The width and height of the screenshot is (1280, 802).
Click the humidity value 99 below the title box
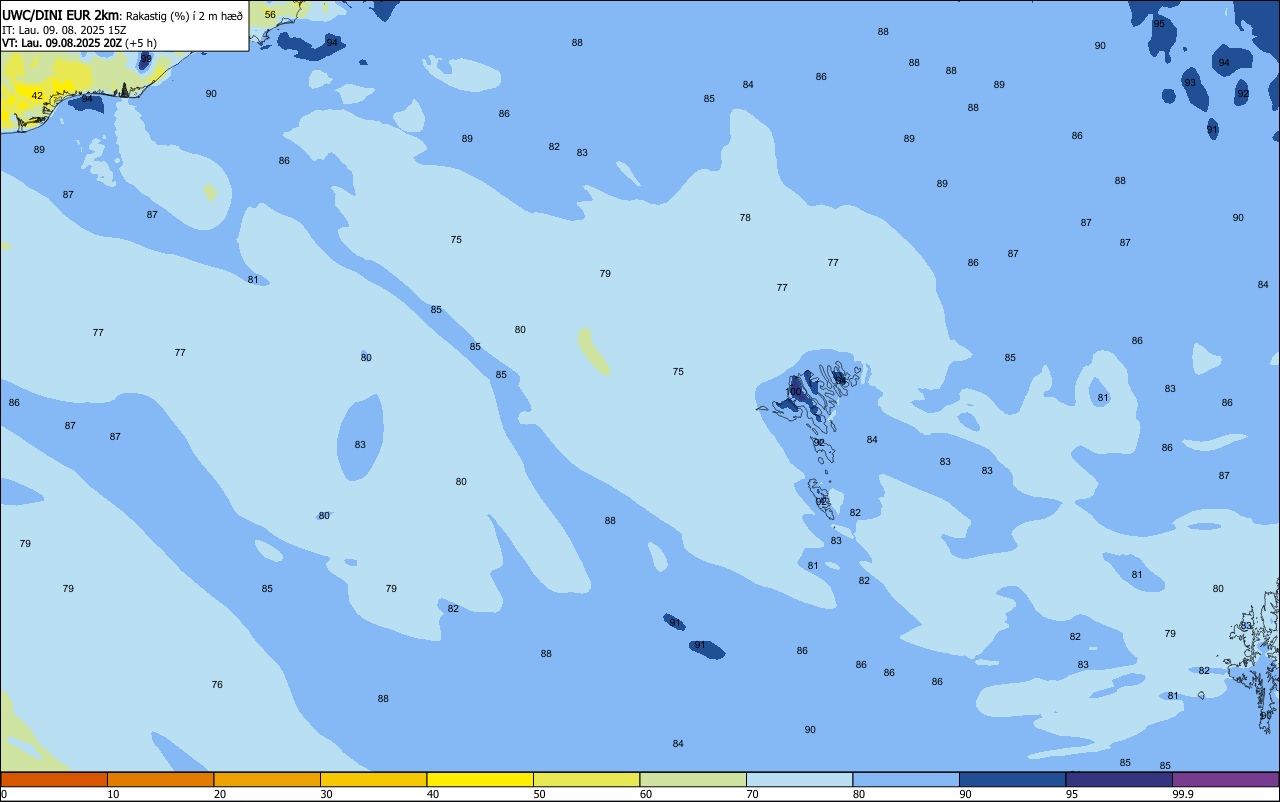coord(146,59)
